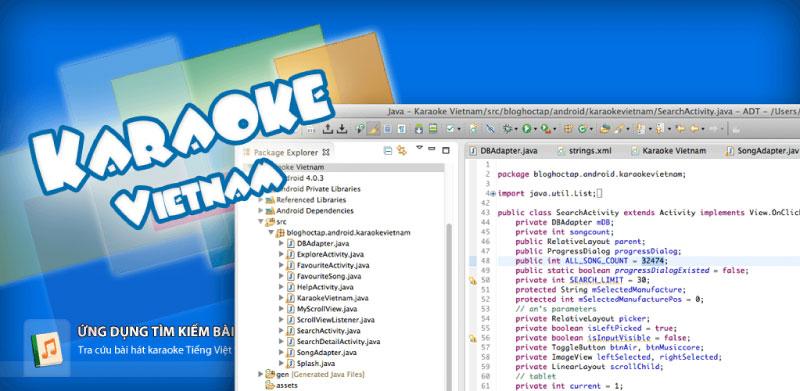Screen dimensions: 800x391
Task: Select KaraokeVietnam.java in the package tree
Action: coord(327,298)
